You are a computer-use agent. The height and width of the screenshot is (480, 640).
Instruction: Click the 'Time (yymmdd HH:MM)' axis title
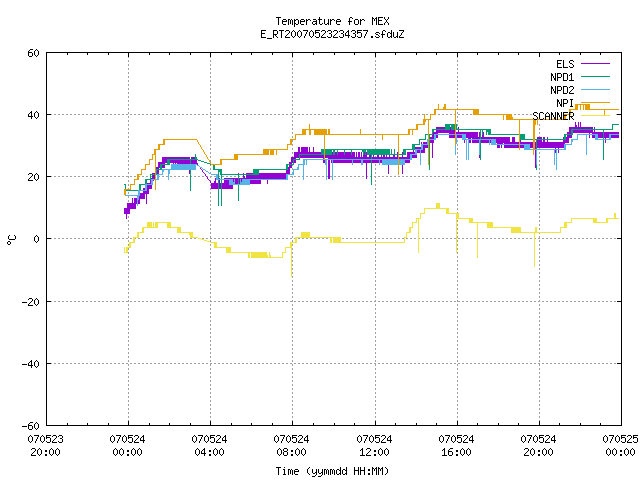coord(332,471)
